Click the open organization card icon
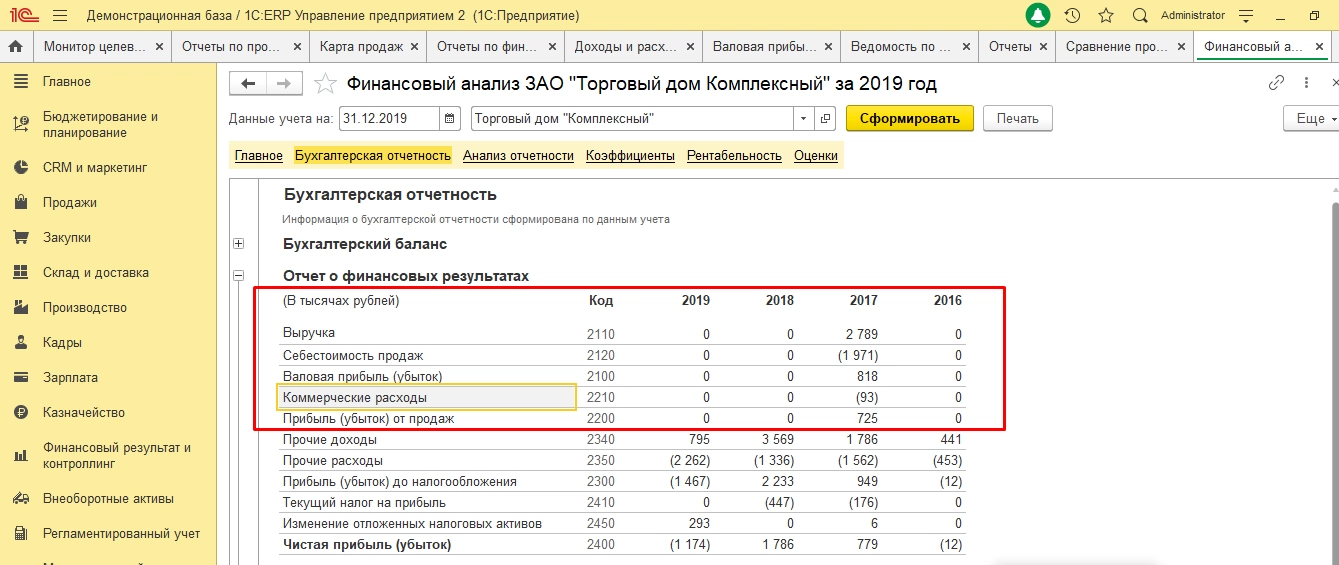 pos(826,118)
